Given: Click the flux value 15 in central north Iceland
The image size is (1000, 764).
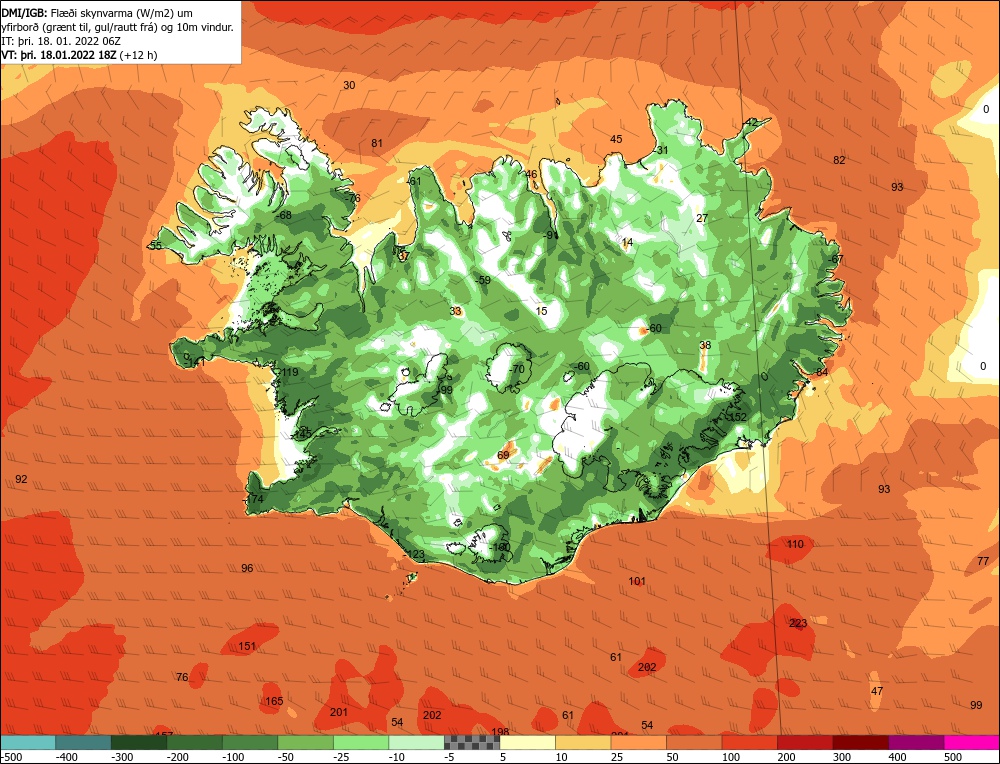Looking at the screenshot, I should [x=541, y=311].
